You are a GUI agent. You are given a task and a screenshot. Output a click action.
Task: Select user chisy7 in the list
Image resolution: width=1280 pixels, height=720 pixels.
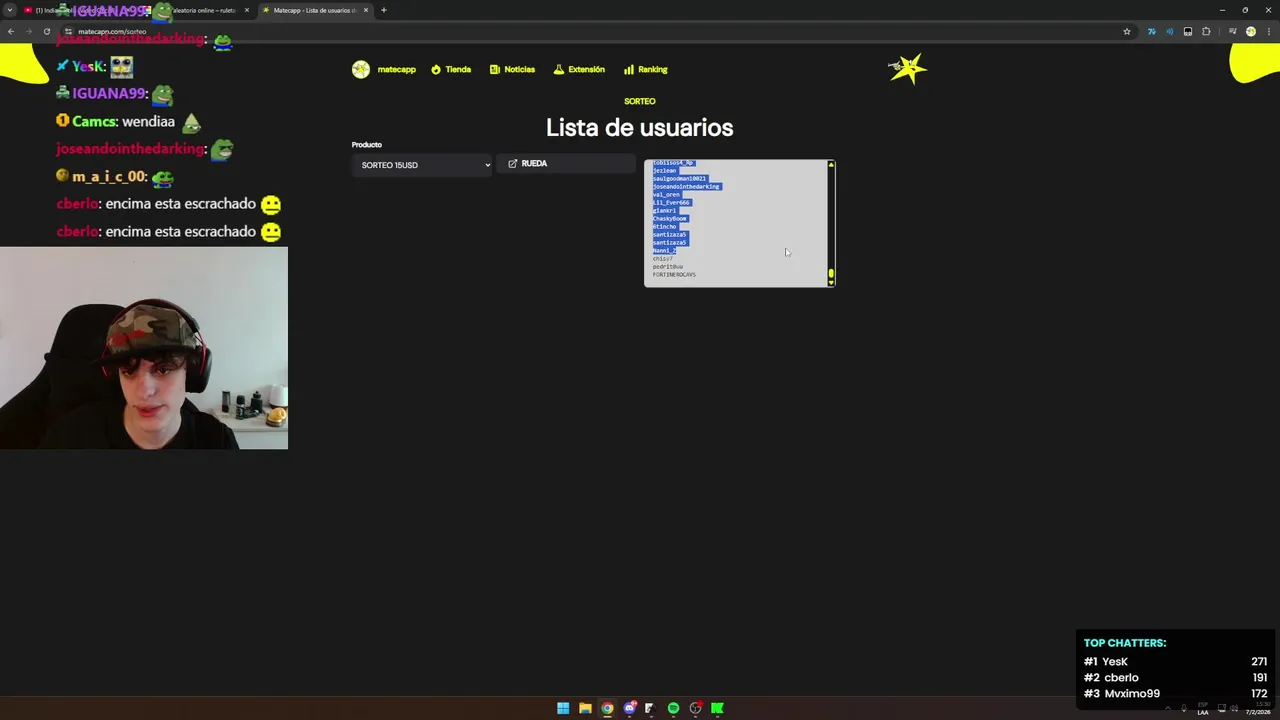[x=663, y=259]
